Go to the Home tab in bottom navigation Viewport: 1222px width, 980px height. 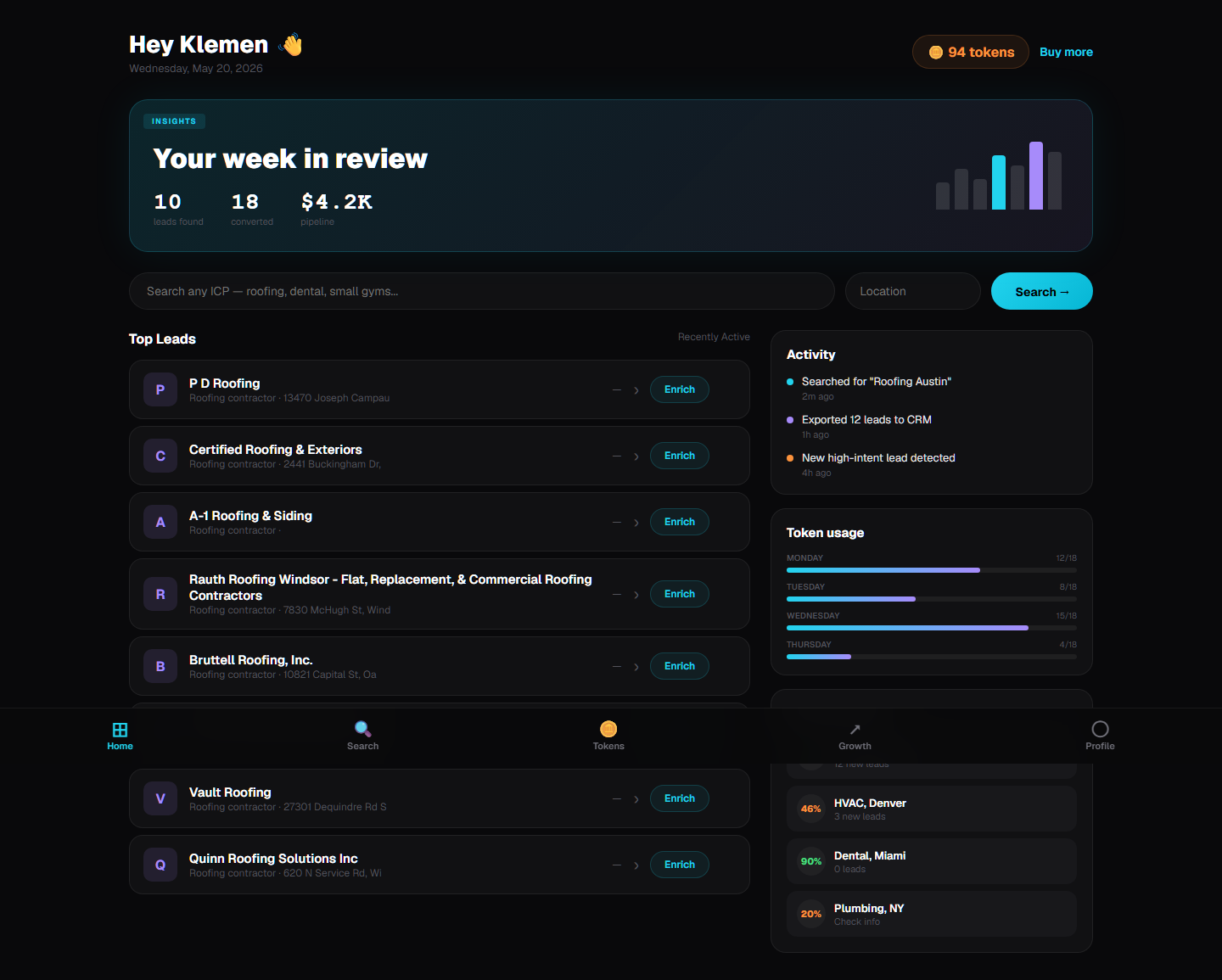120,736
